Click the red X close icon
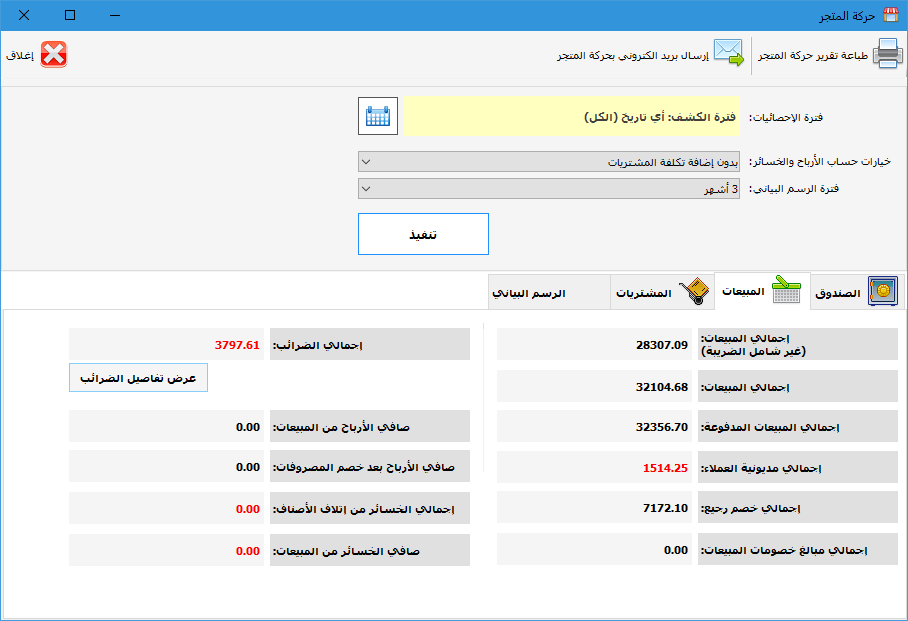This screenshot has width=908, height=621. coord(54,55)
